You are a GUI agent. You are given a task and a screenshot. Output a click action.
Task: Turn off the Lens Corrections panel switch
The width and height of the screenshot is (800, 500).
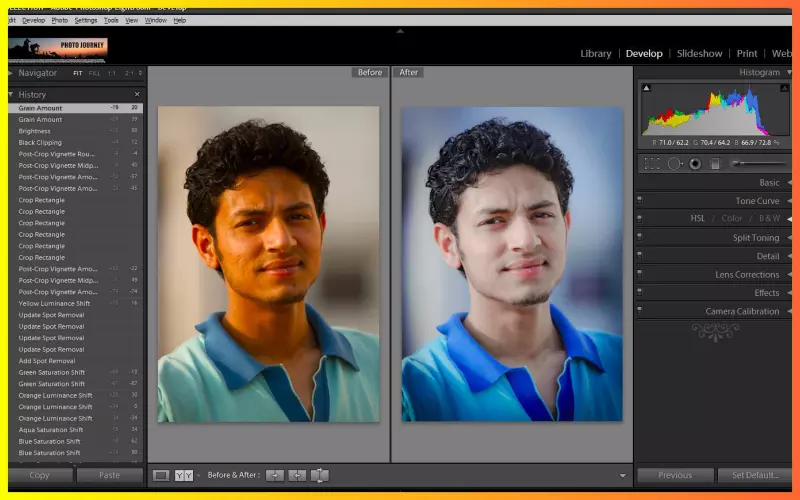pos(640,274)
